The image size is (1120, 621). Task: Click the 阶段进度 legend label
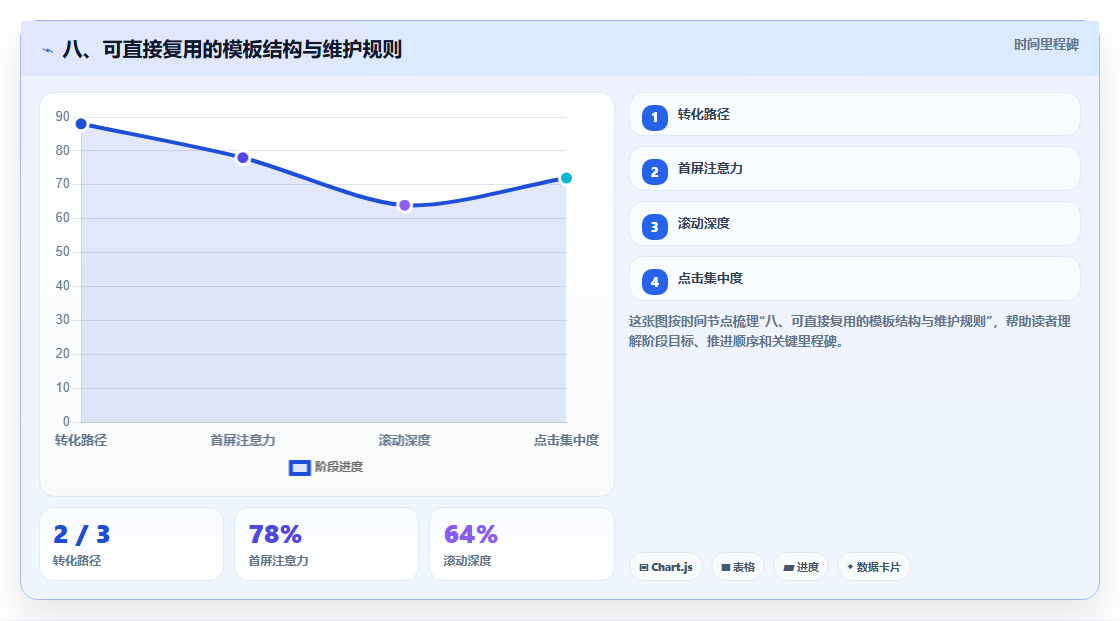point(339,467)
